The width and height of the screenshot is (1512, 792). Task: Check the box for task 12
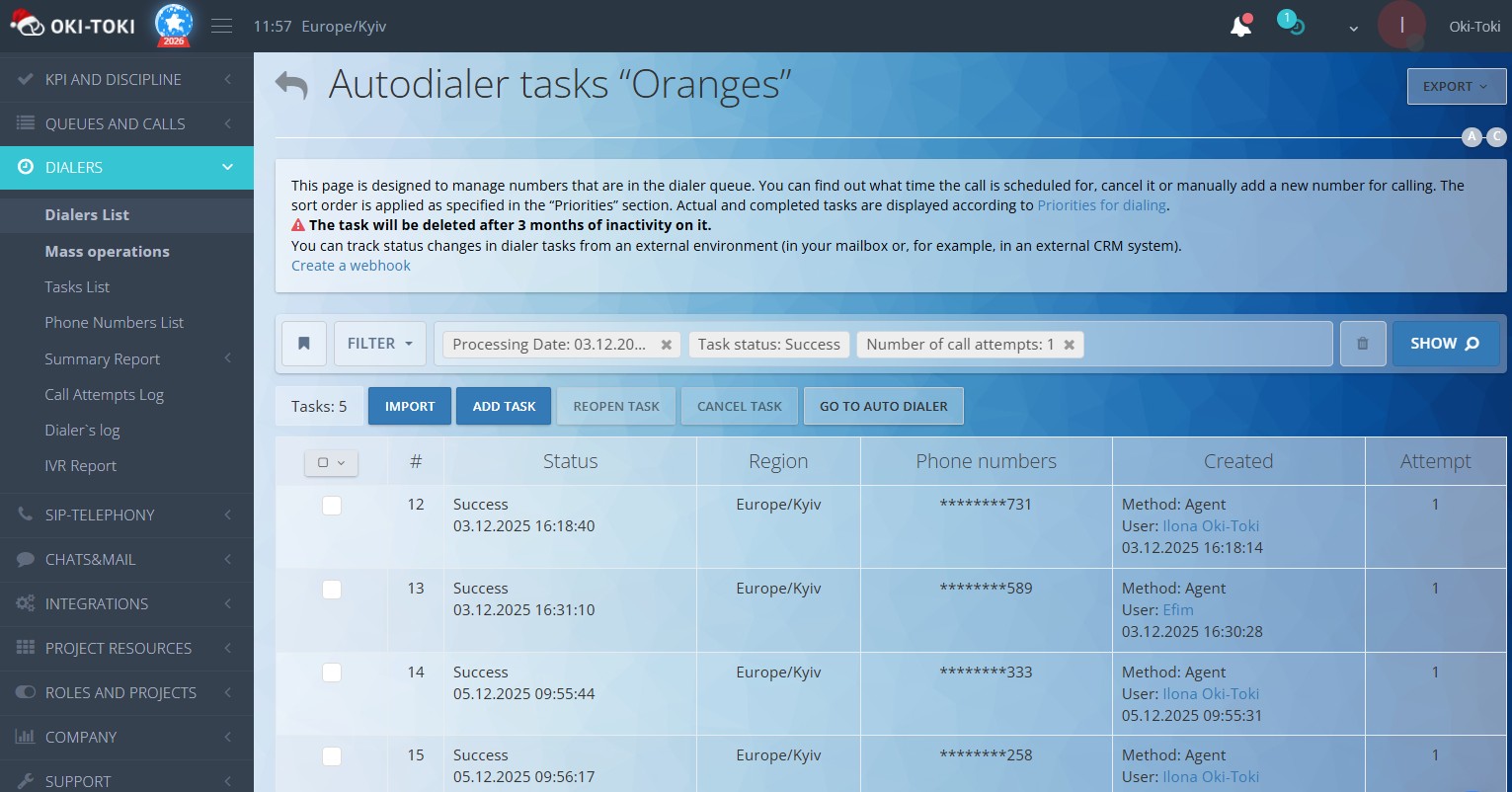click(x=332, y=506)
